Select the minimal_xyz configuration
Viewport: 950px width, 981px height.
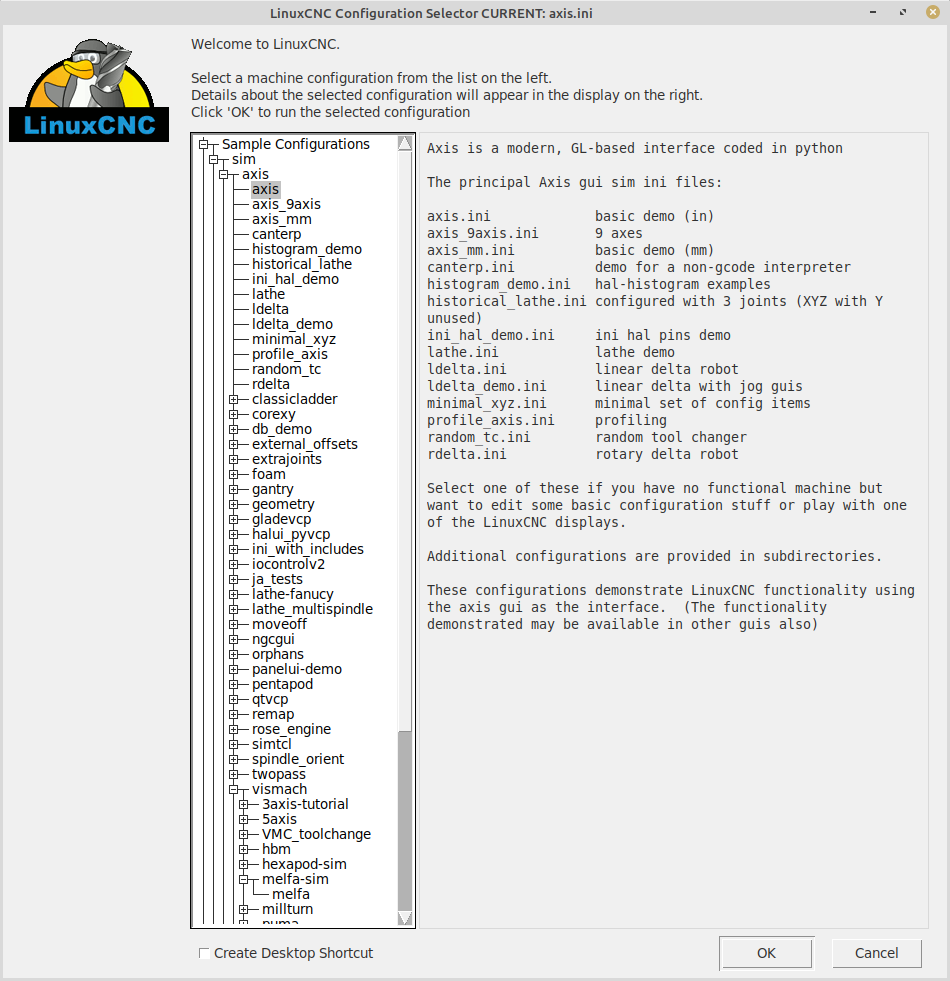pos(294,339)
